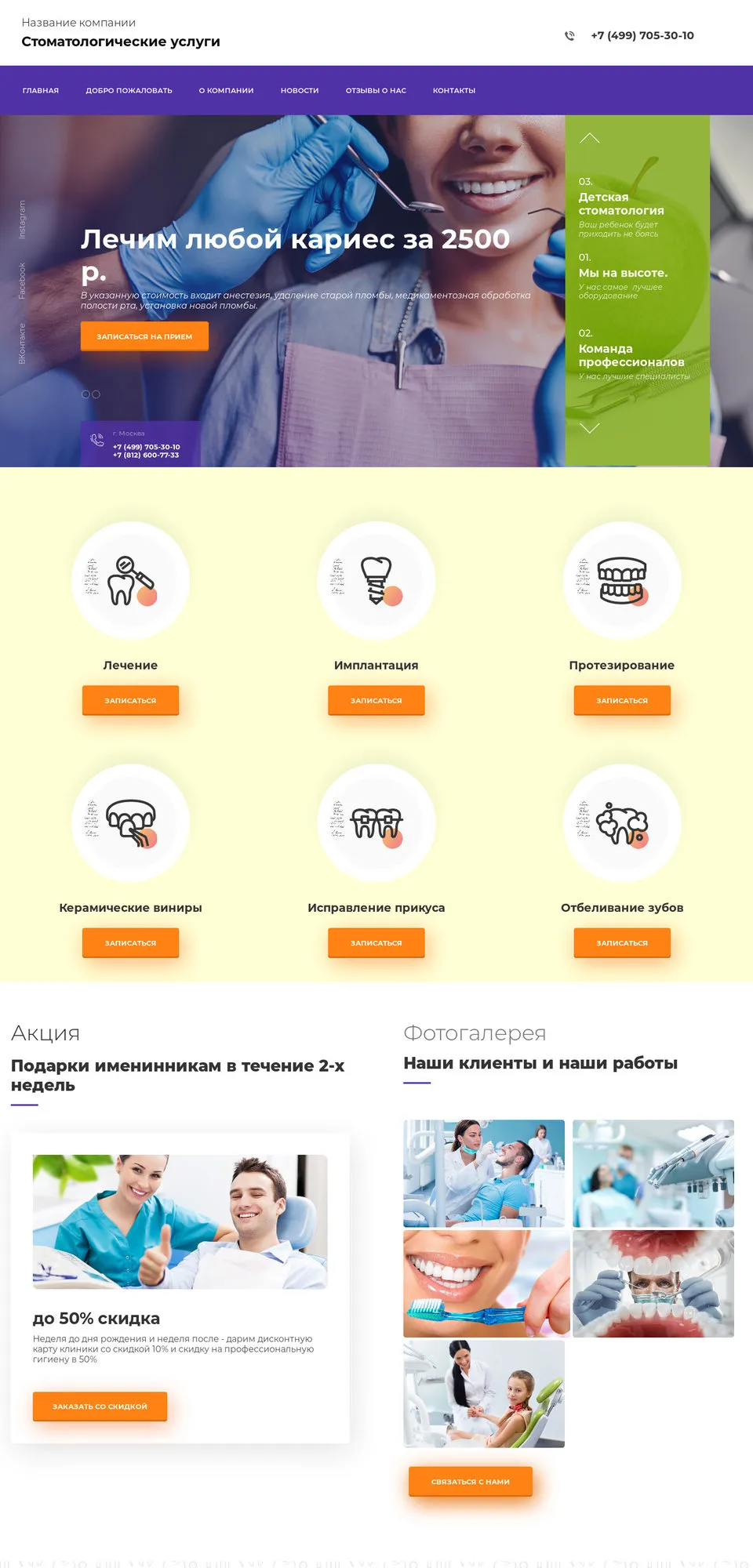Click the ЗАПИСАТЬСЯ НА ПРИЕМ button
753x1568 pixels.
pyautogui.click(x=144, y=336)
